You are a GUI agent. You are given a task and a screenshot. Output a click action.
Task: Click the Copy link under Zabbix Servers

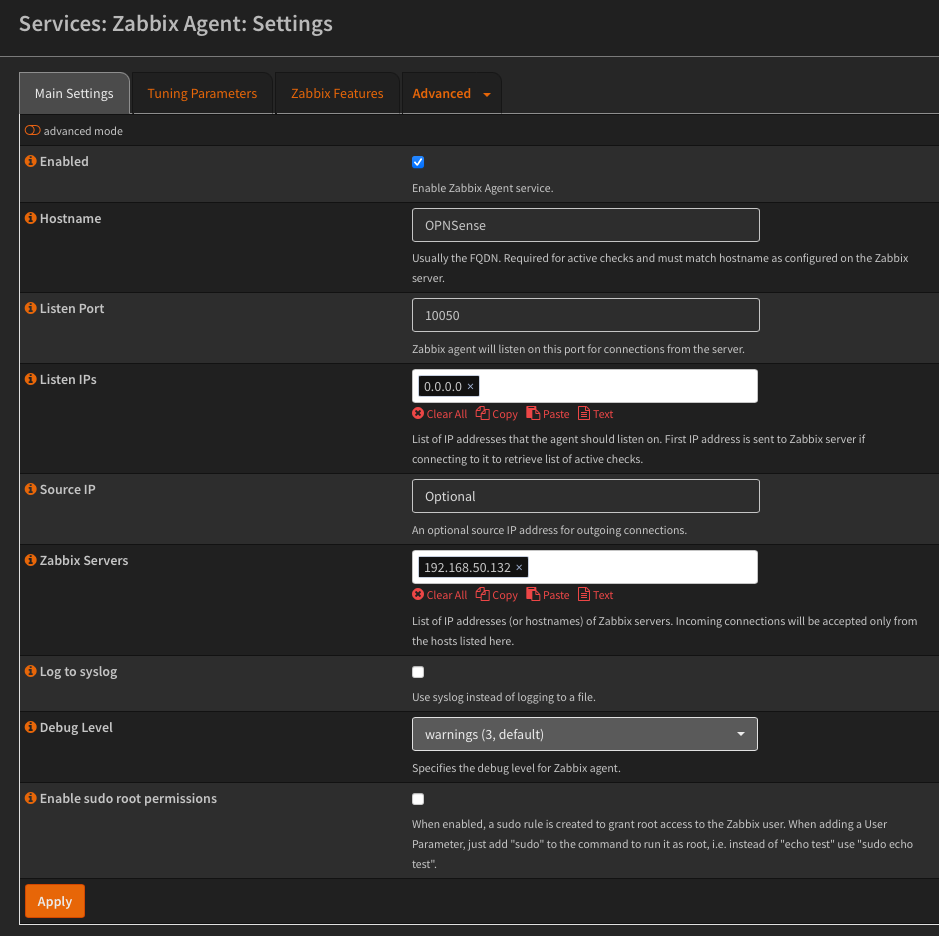coord(497,594)
